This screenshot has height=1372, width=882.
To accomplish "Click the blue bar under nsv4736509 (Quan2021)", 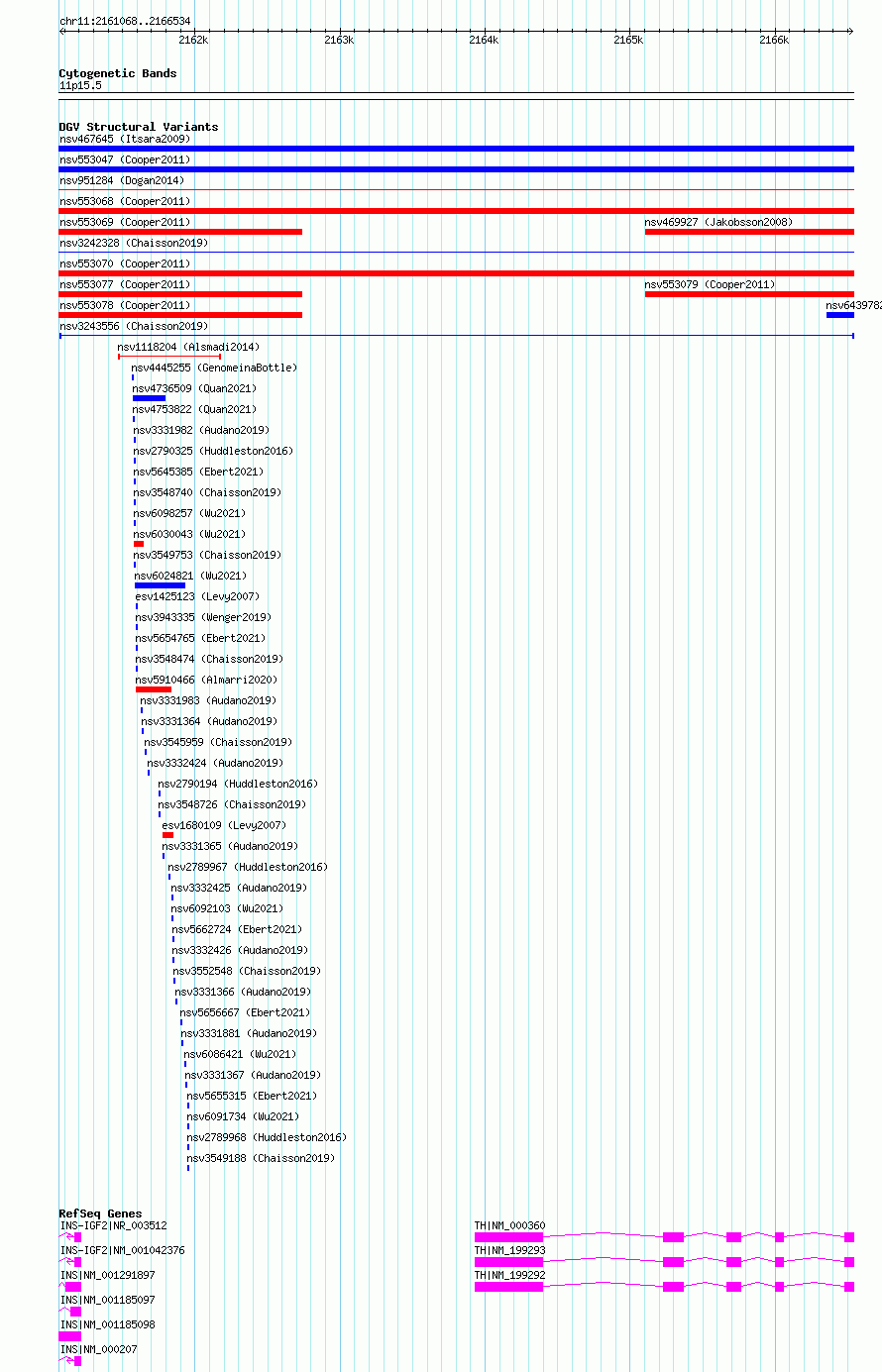I will tap(149, 398).
